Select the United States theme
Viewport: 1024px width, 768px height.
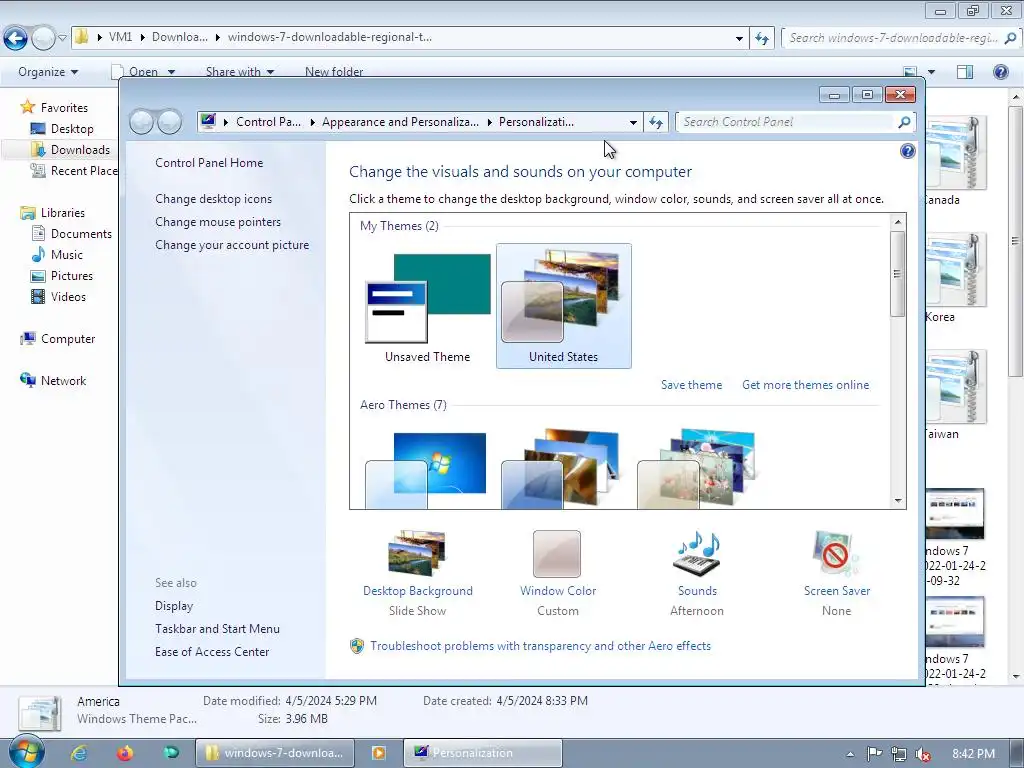564,306
